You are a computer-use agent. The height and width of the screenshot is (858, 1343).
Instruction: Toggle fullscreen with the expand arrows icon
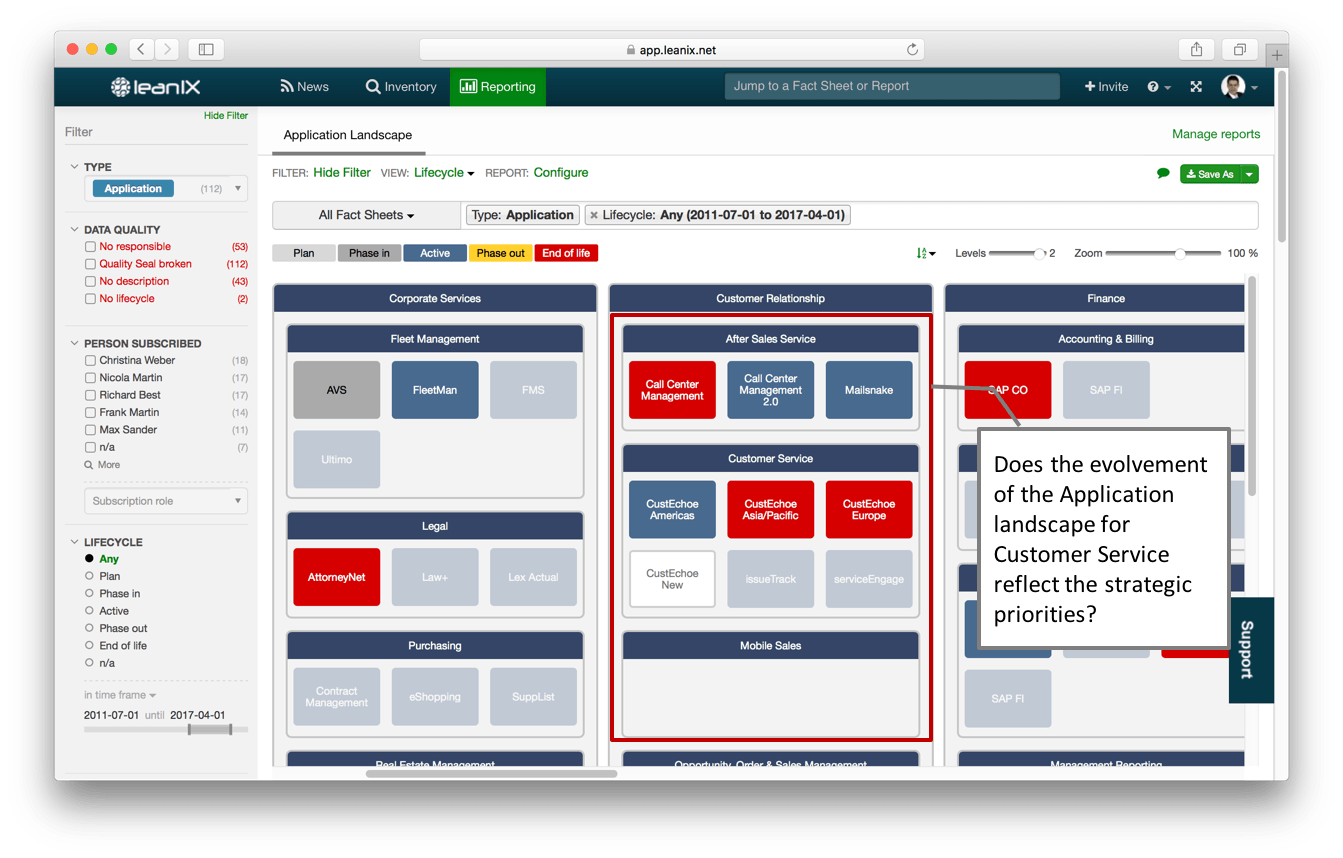pyautogui.click(x=1196, y=86)
